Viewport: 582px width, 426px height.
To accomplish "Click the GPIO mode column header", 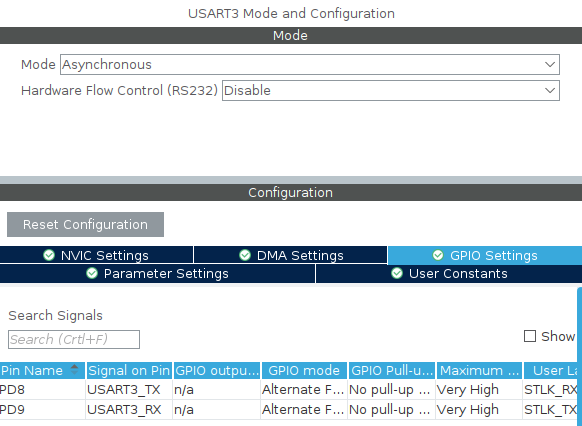I will point(304,370).
